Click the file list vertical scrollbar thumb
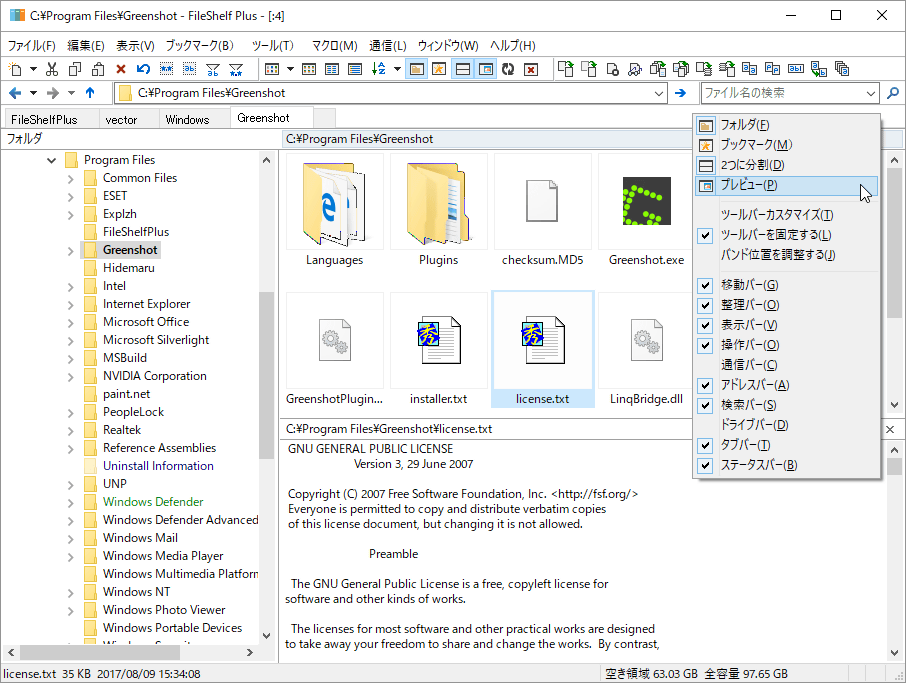This screenshot has height=683, width=906. tap(894, 243)
